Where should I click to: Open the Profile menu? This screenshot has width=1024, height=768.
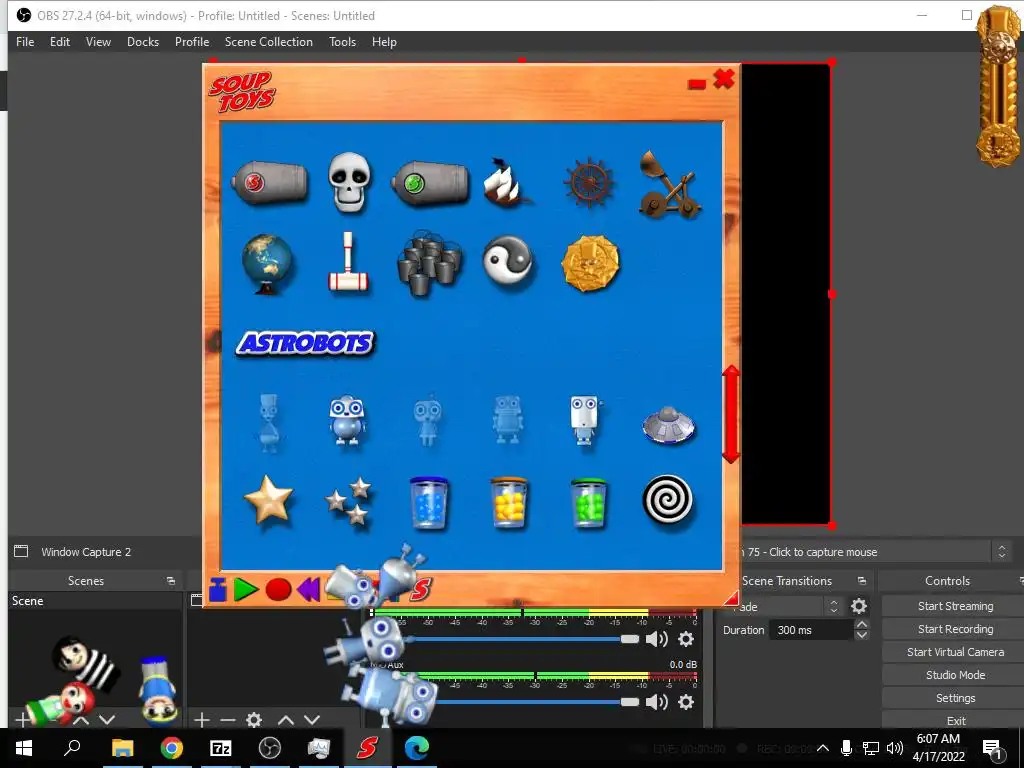[x=192, y=42]
